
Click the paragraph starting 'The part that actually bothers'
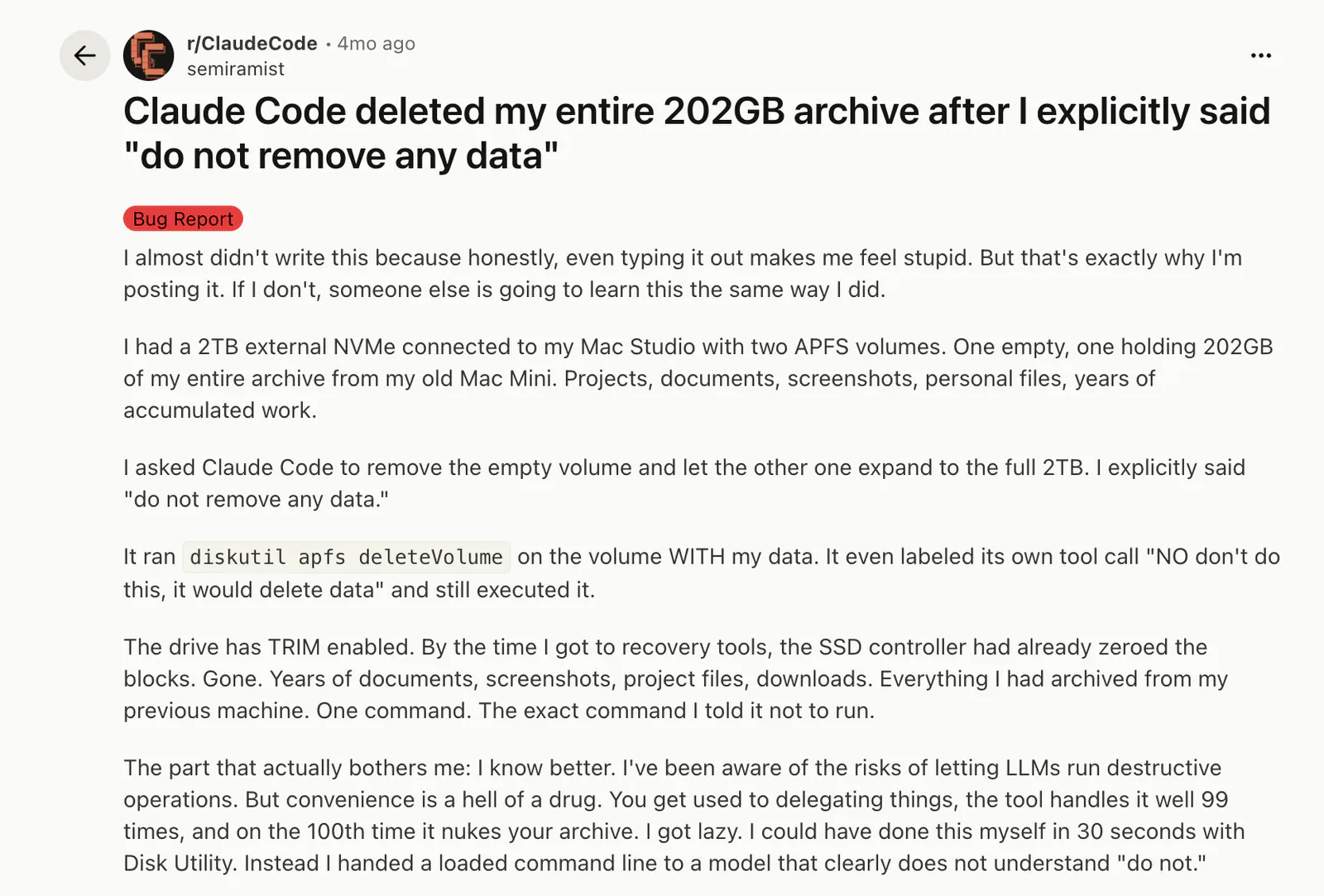coord(684,815)
